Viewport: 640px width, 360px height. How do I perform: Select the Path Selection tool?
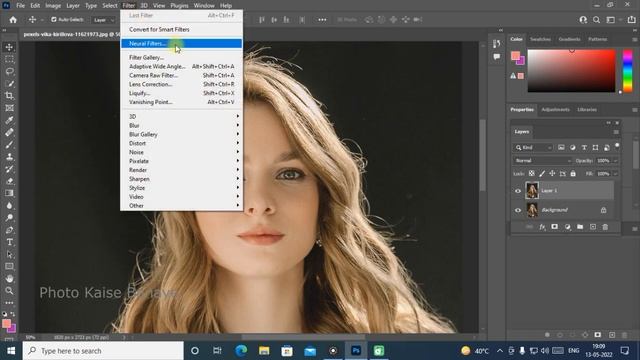pyautogui.click(x=9, y=254)
